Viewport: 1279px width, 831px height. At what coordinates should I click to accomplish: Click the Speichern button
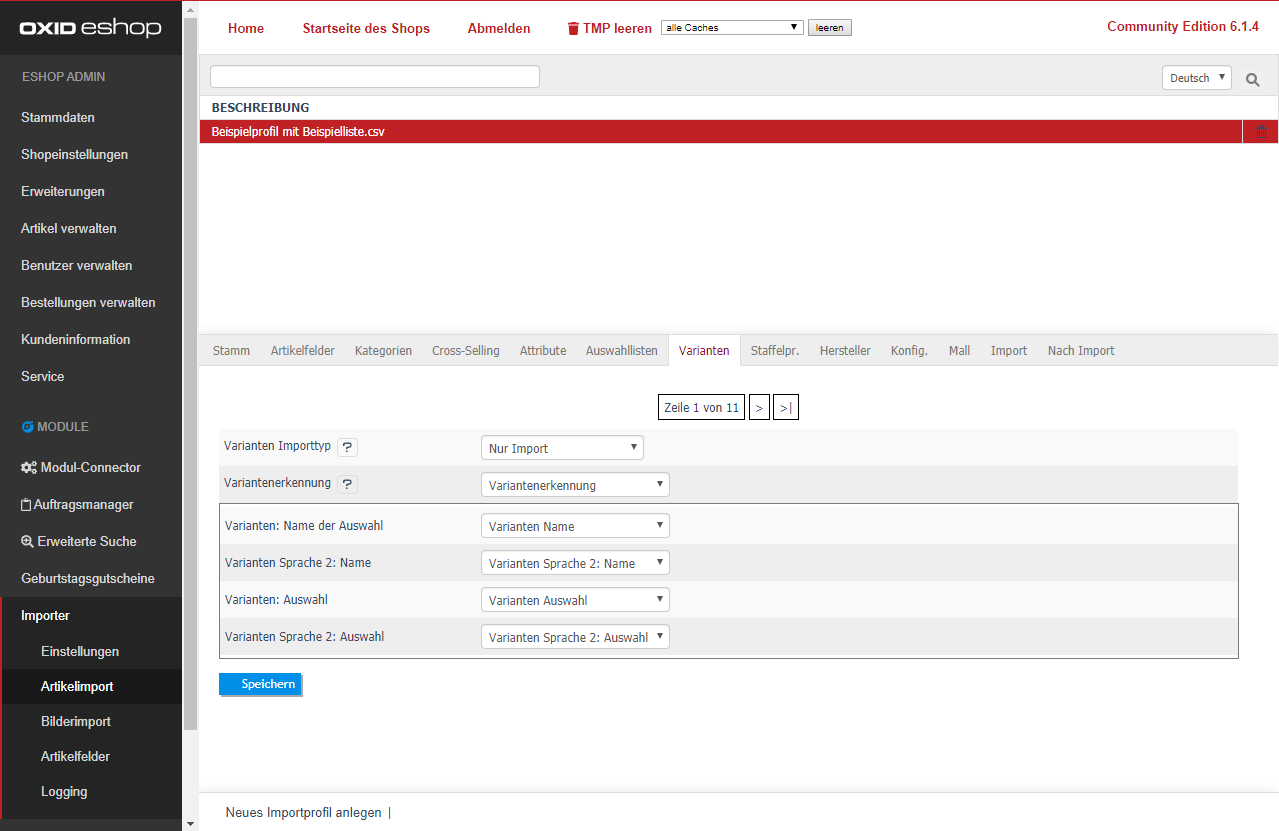[x=260, y=684]
